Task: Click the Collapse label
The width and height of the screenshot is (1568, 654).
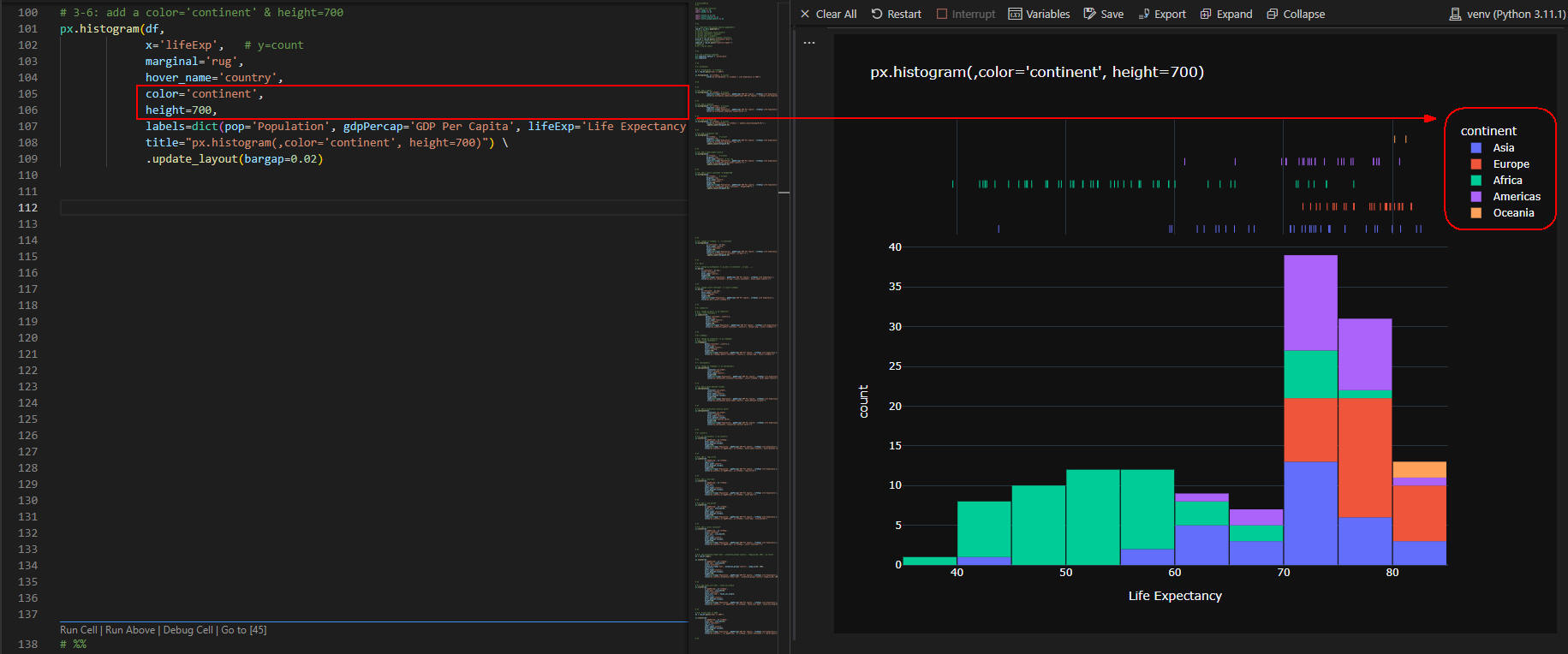Action: point(1304,14)
